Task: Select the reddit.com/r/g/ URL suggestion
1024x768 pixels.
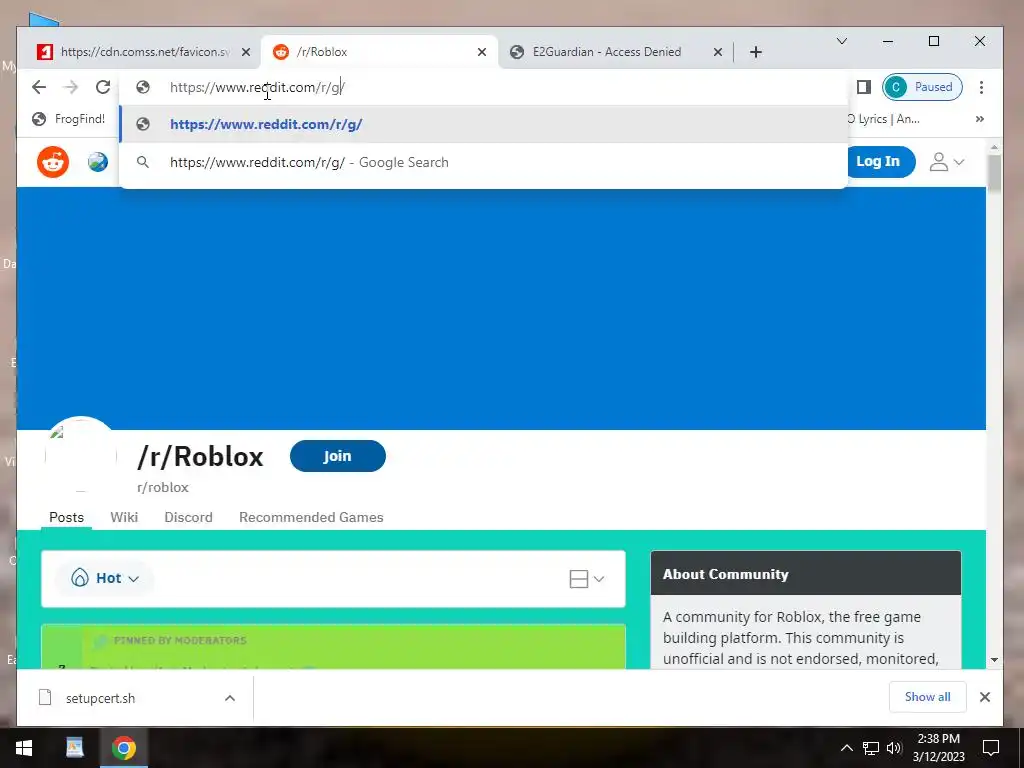Action: [x=483, y=124]
